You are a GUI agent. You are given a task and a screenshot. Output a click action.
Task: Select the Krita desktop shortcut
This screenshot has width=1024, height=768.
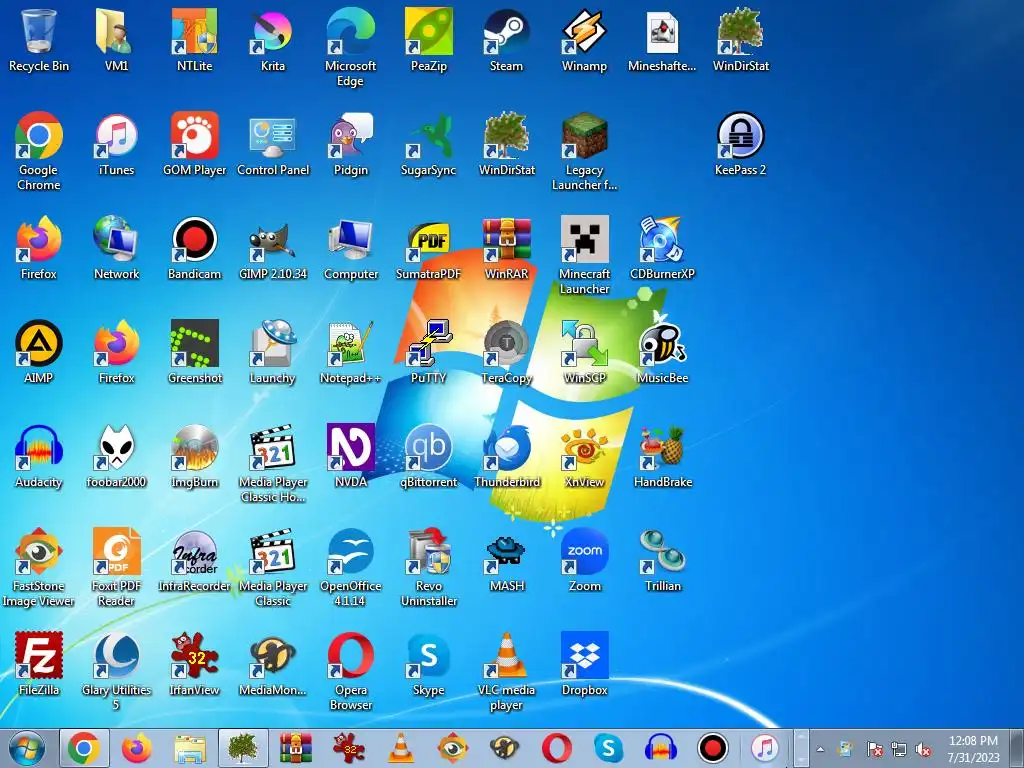(x=272, y=39)
